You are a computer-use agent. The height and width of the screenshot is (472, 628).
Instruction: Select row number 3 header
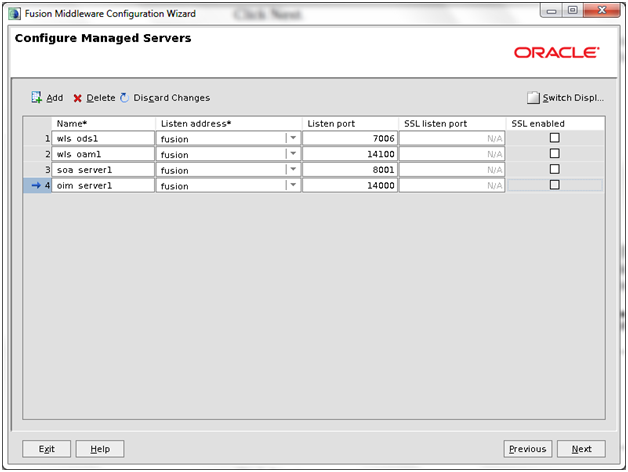tap(37, 169)
